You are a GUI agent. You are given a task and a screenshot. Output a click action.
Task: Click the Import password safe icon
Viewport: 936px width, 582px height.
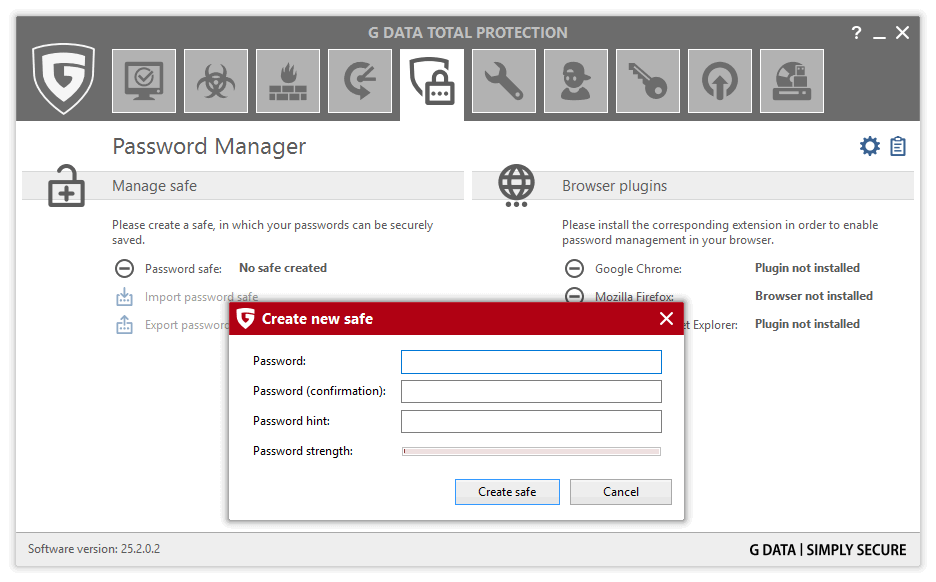click(124, 297)
